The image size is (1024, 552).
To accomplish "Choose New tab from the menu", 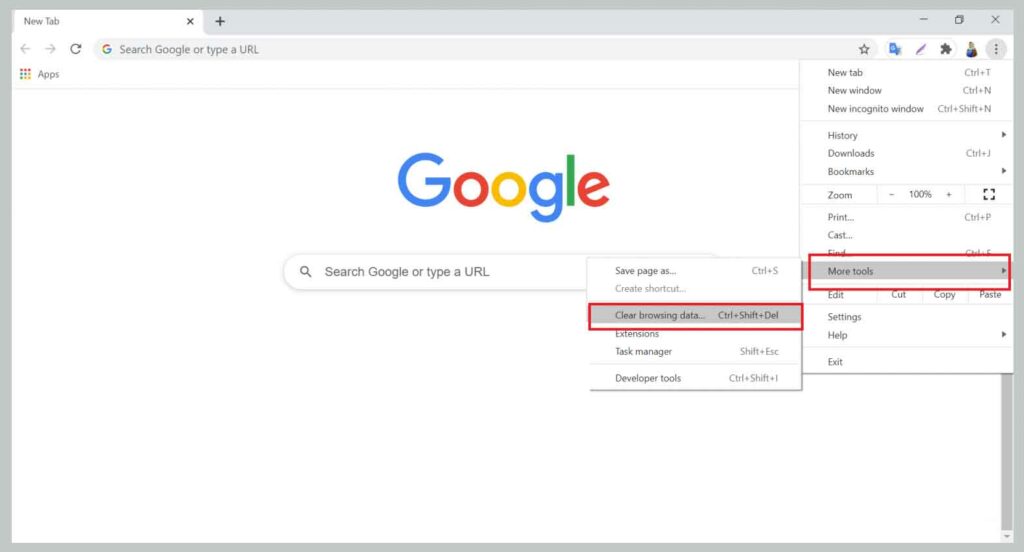I will click(908, 73).
